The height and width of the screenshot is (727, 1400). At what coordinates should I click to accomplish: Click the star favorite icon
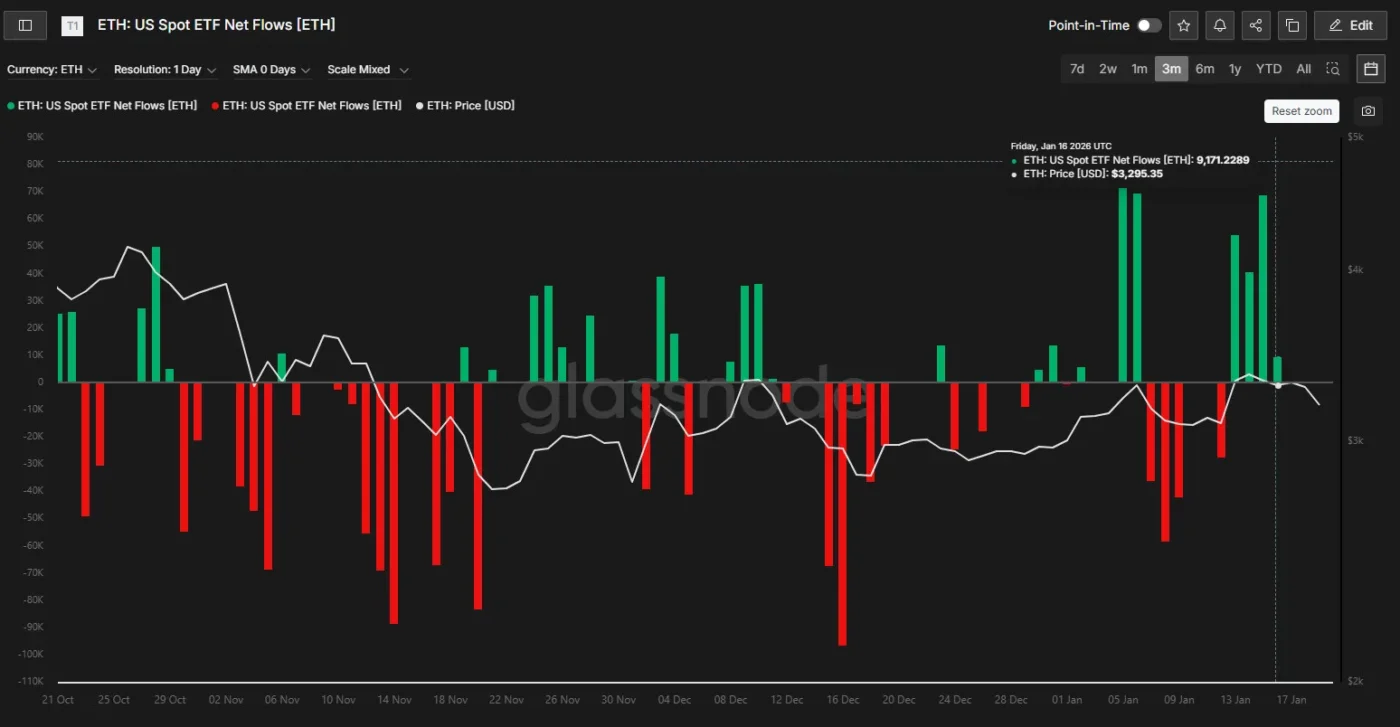click(x=1184, y=25)
